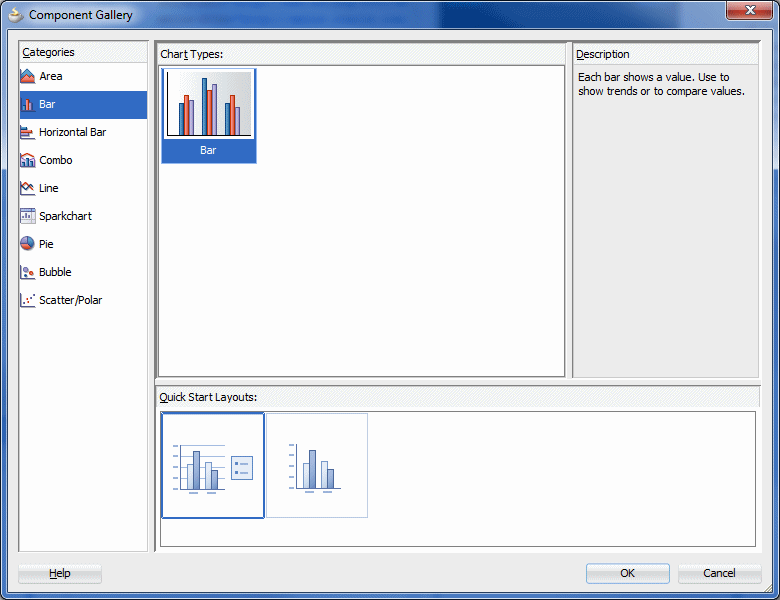
Task: Pick the Scatter/Polar category icon
Action: [x=28, y=300]
